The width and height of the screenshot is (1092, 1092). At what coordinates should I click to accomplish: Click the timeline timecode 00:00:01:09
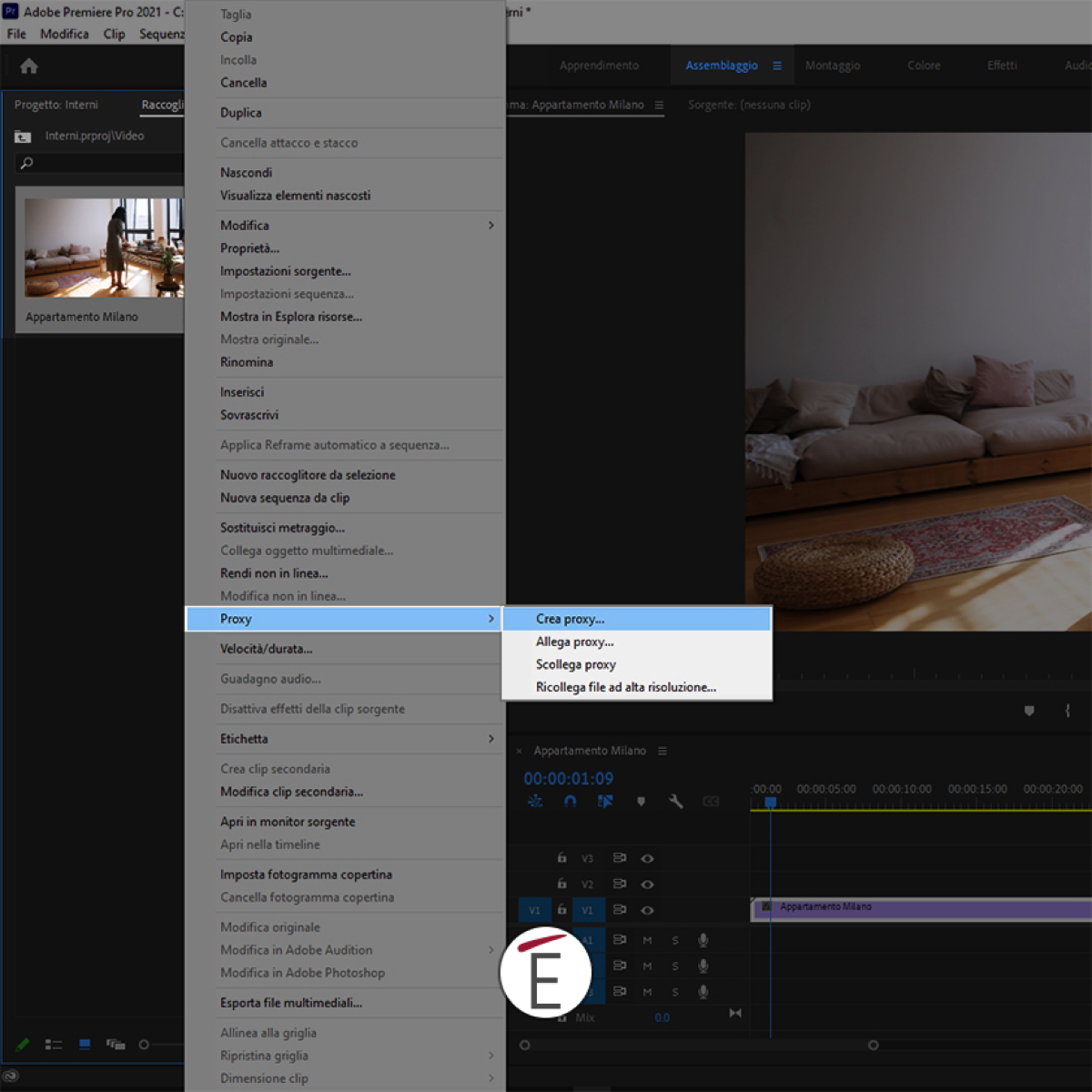coord(568,779)
